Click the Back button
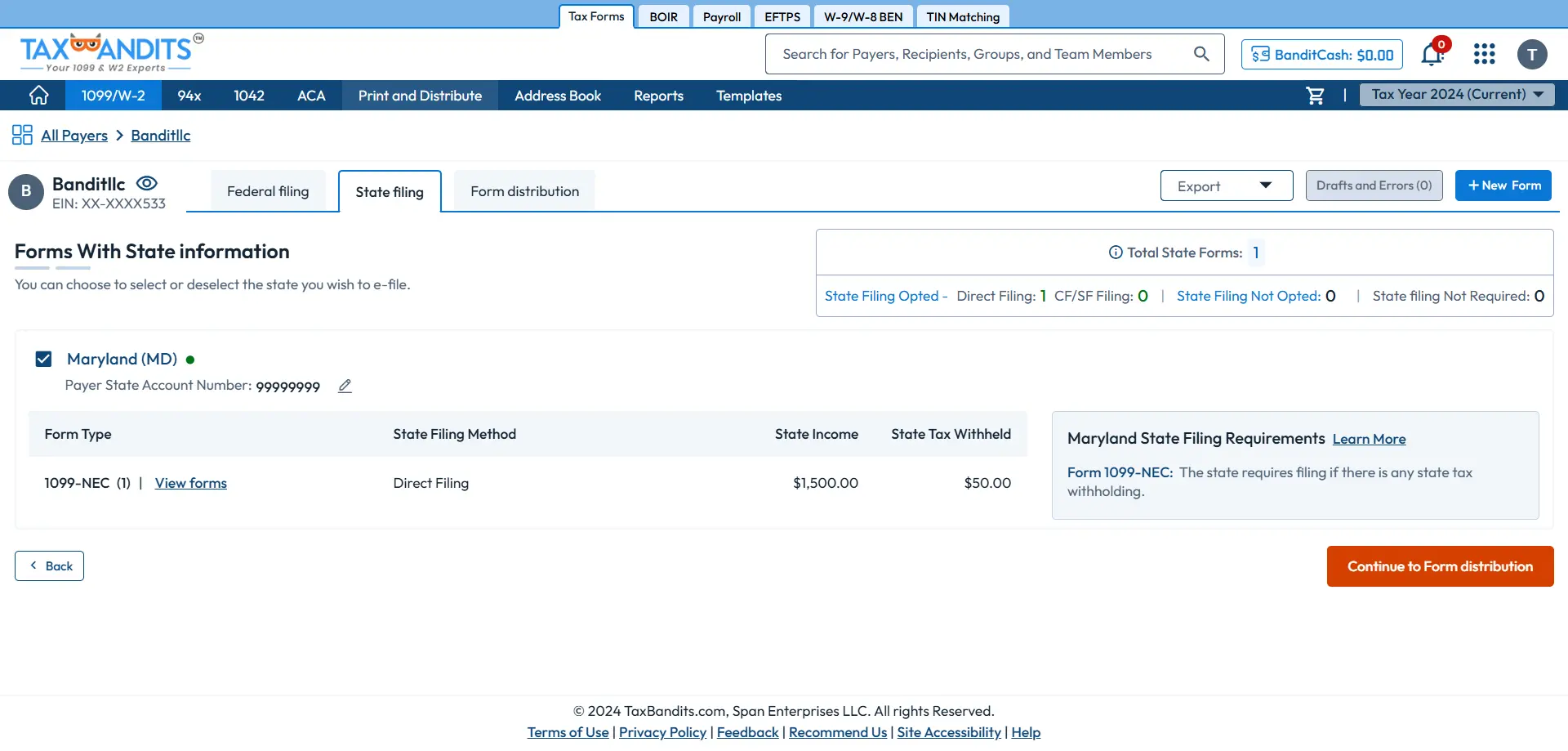The width and height of the screenshot is (1568, 751). [x=49, y=565]
